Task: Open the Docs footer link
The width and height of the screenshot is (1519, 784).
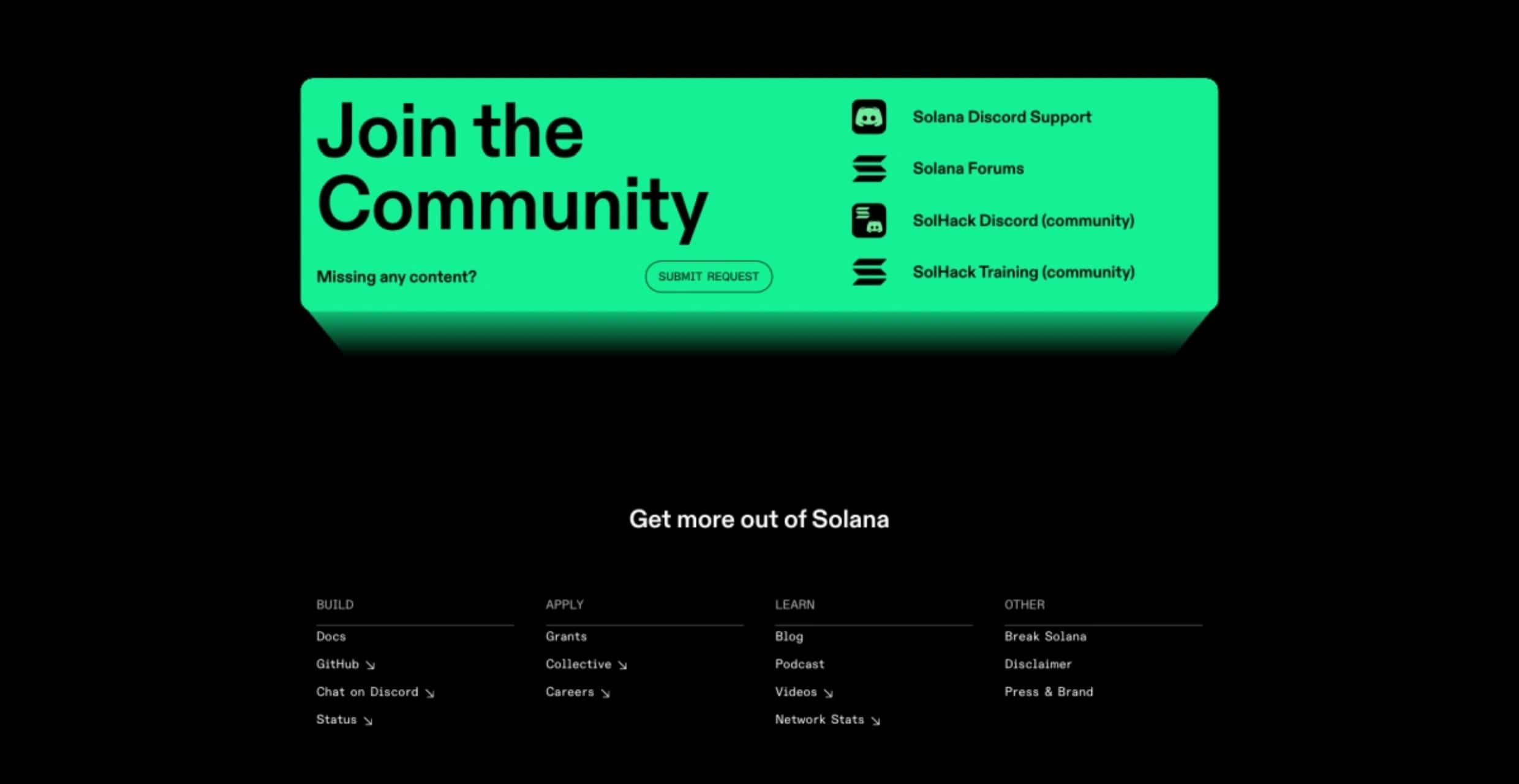Action: coord(331,636)
